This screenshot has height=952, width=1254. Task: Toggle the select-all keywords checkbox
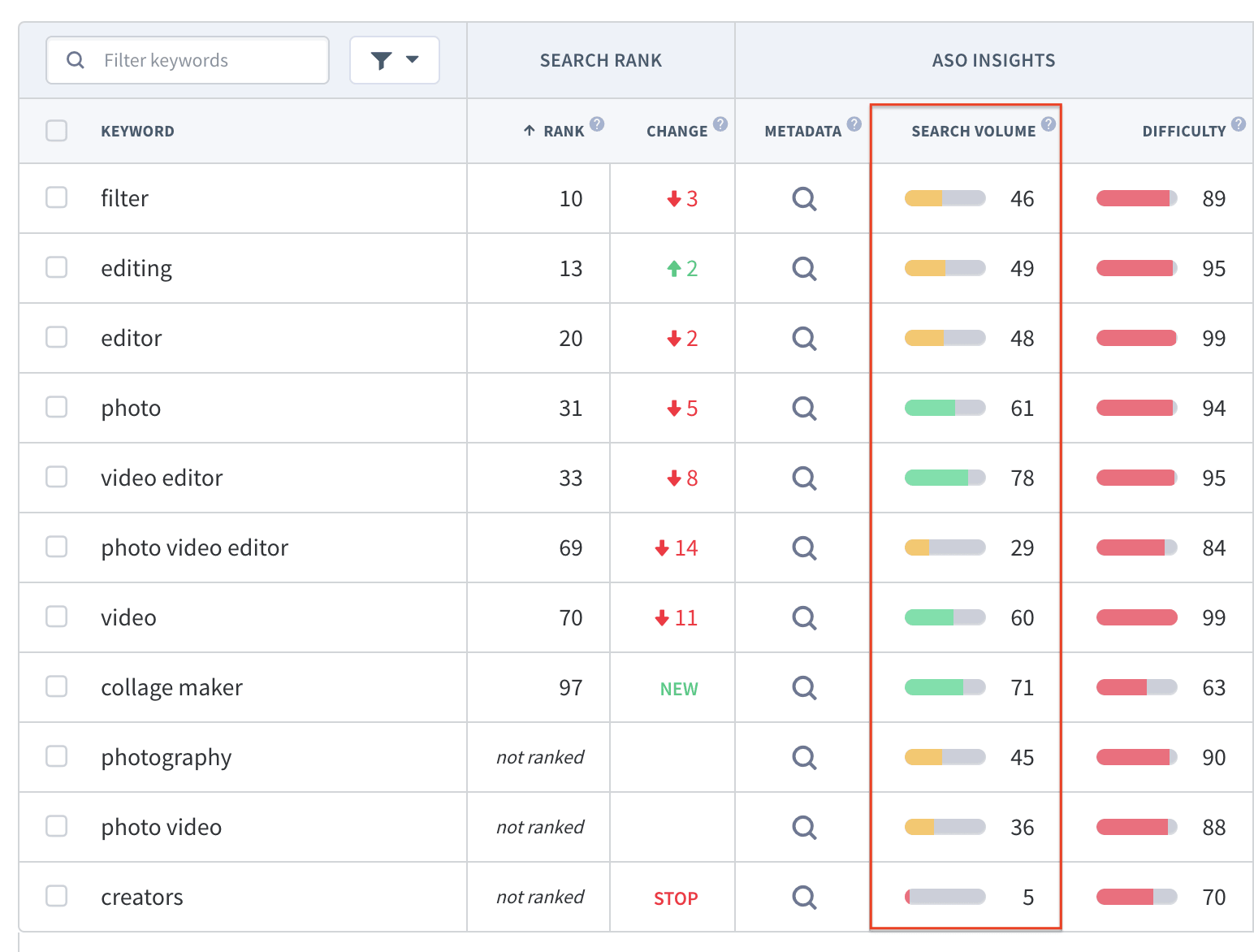tap(57, 131)
